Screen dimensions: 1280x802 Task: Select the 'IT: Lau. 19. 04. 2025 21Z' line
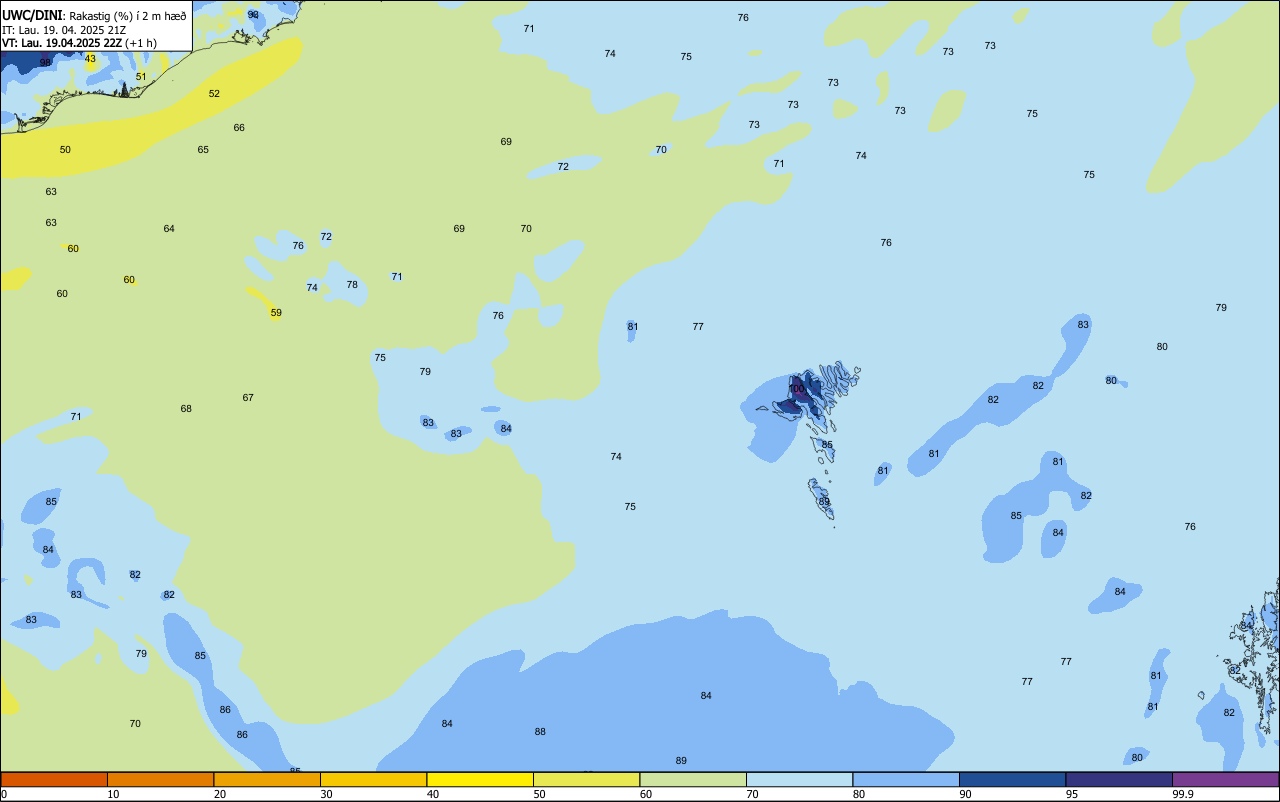coord(66,29)
